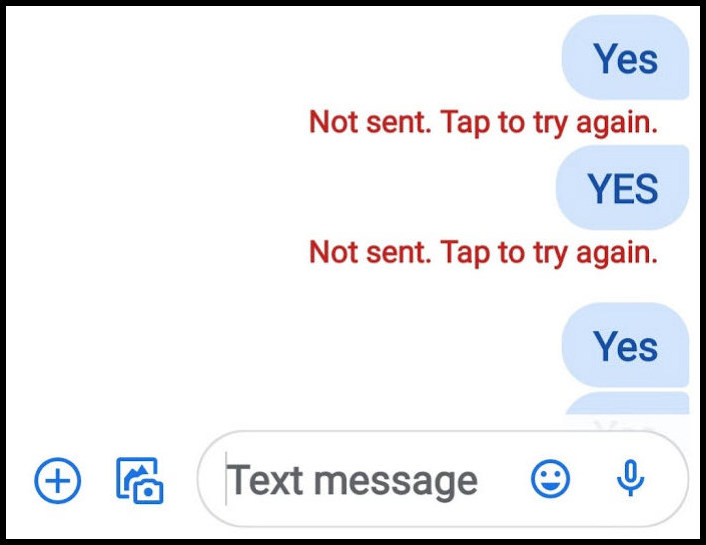
Task: Open the gallery and camera picker
Action: [x=140, y=480]
